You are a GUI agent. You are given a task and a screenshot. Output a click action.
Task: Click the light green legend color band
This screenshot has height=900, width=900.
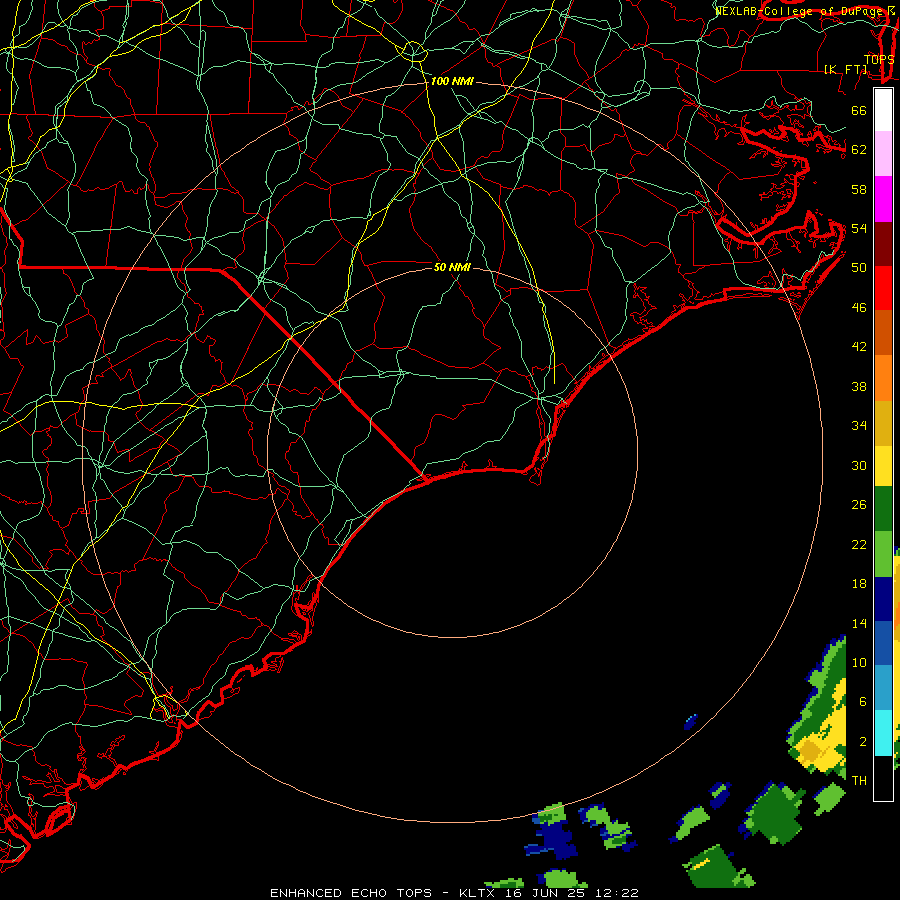point(883,553)
